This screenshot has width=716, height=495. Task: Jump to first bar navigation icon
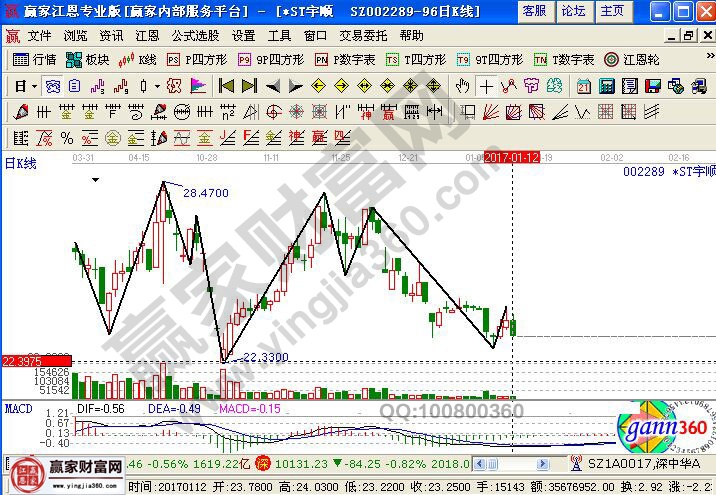(226, 86)
